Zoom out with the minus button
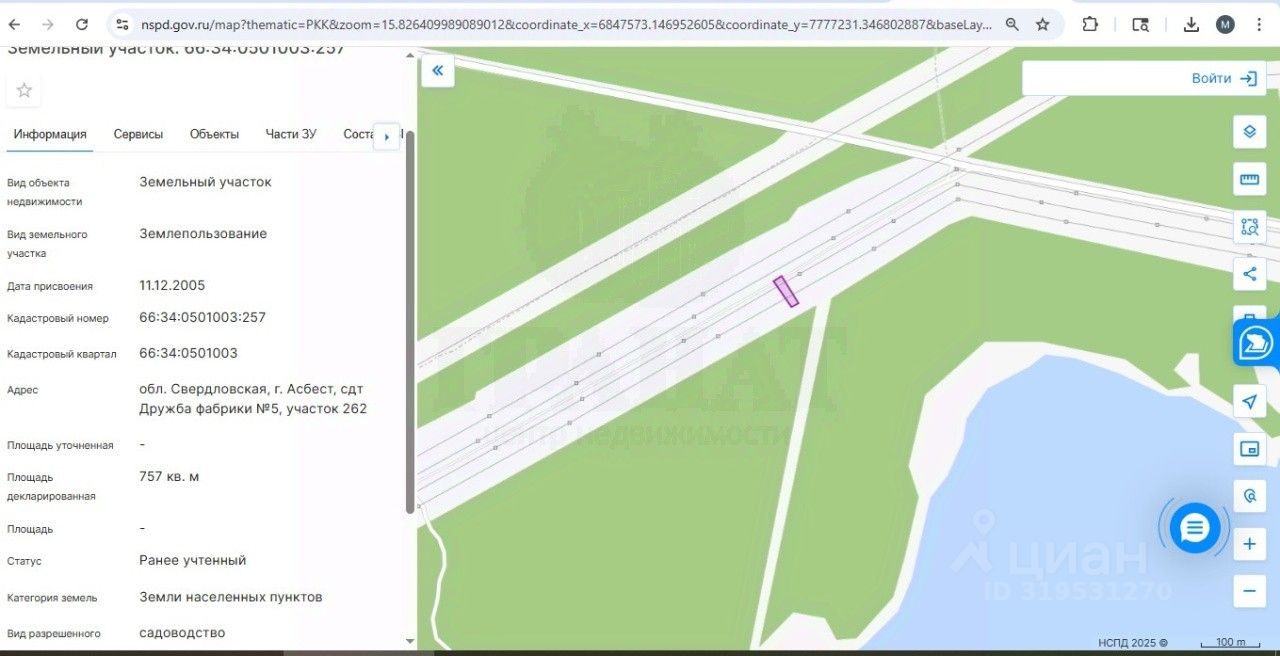Screen dimensions: 1280x656 pyautogui.click(x=1249, y=591)
